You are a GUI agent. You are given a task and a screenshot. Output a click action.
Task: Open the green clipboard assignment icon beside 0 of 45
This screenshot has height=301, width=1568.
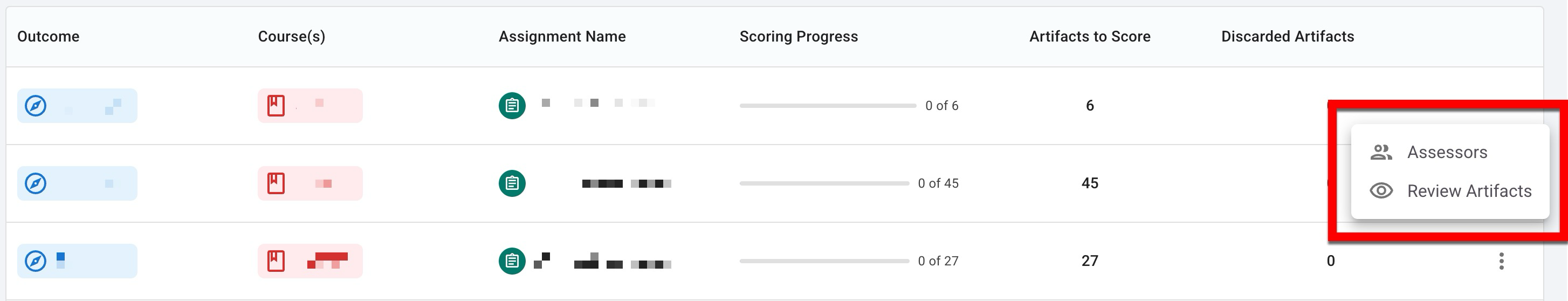click(x=512, y=183)
